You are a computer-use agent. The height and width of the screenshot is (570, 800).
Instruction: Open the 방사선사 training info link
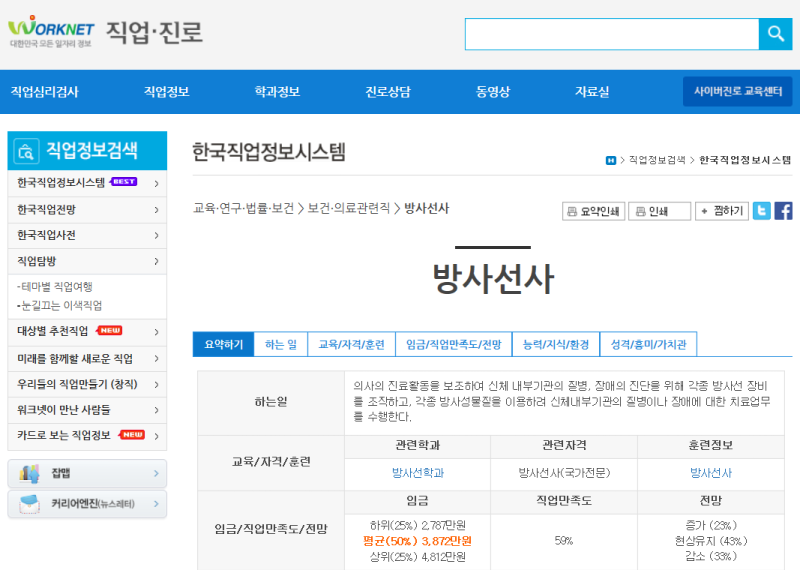click(711, 473)
